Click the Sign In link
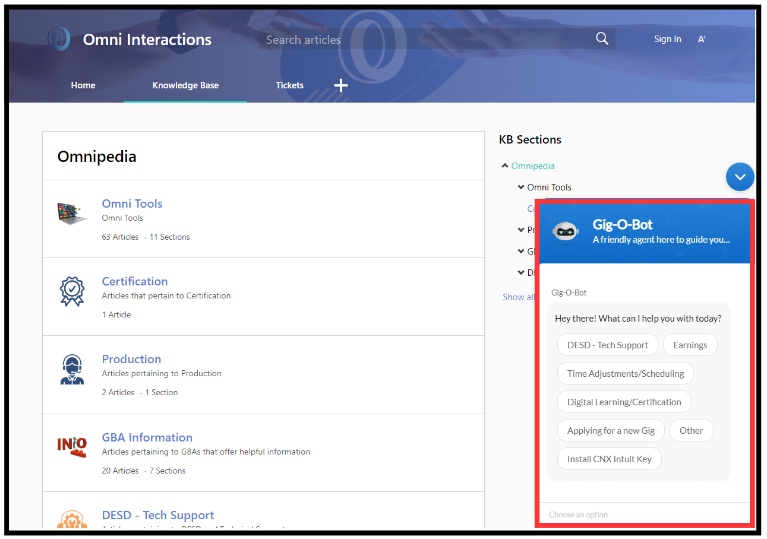Viewport: 767px width, 539px height. (668, 39)
